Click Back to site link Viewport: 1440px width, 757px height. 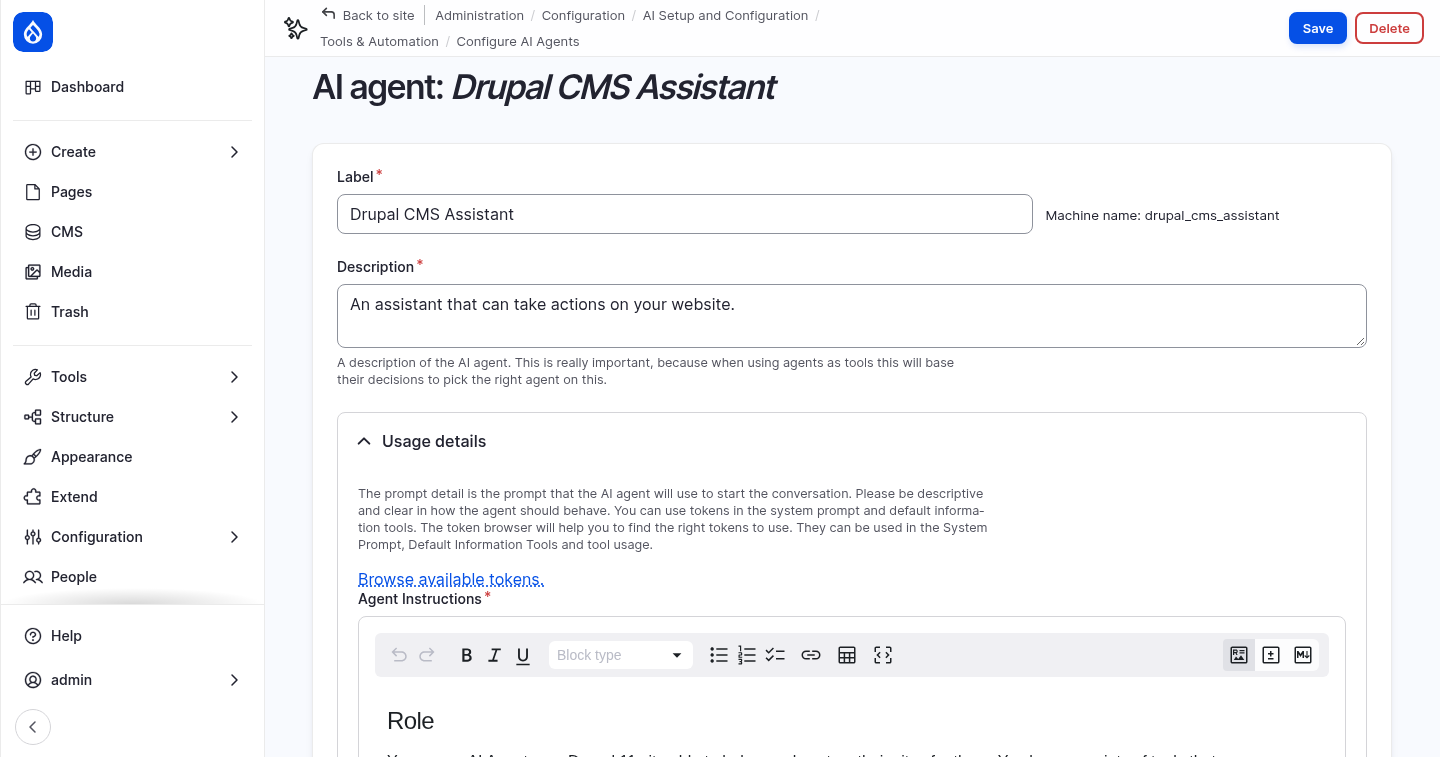tap(367, 15)
